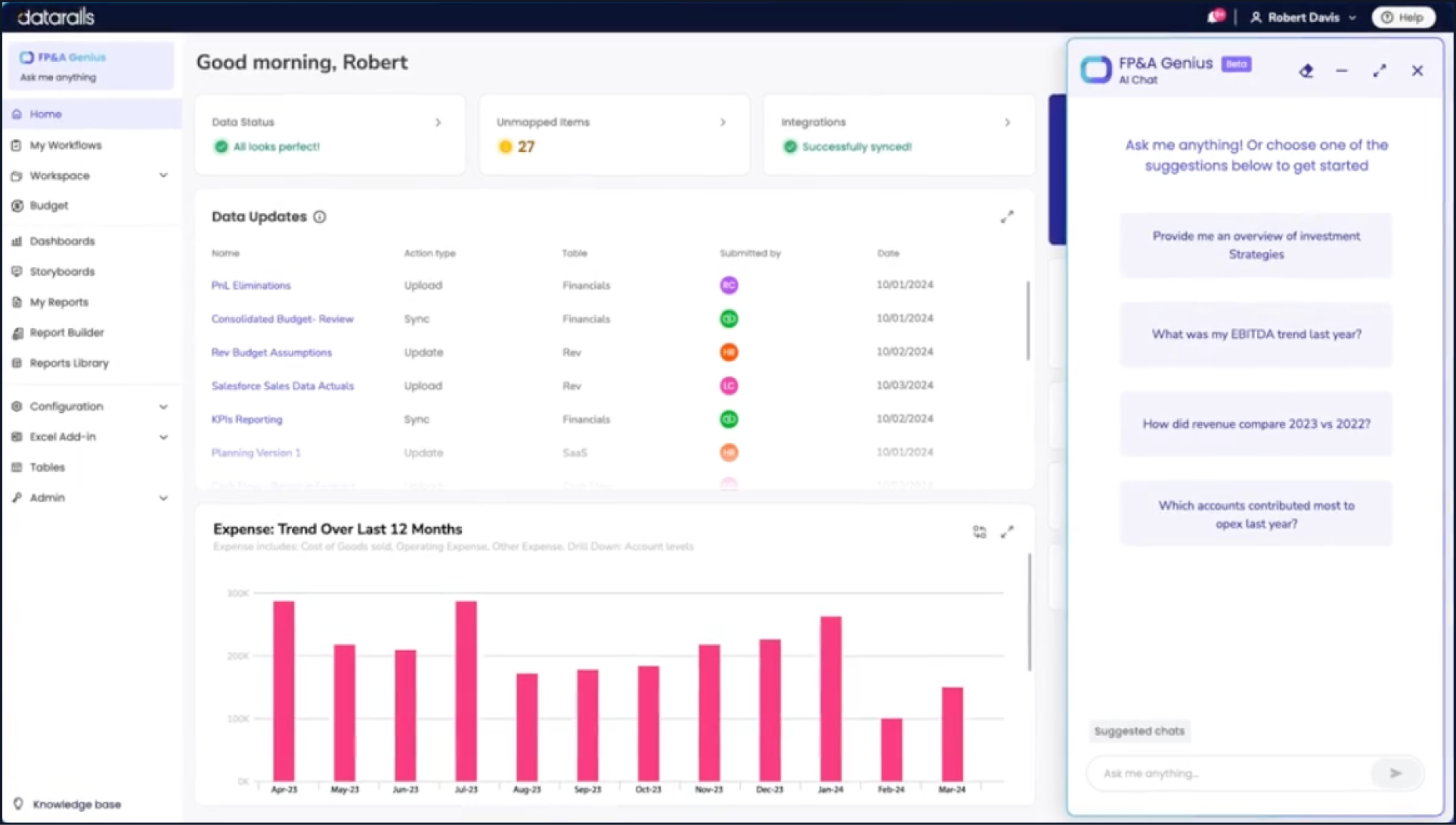Open the PnL Eliminations link
This screenshot has height=825, width=1456.
251,286
